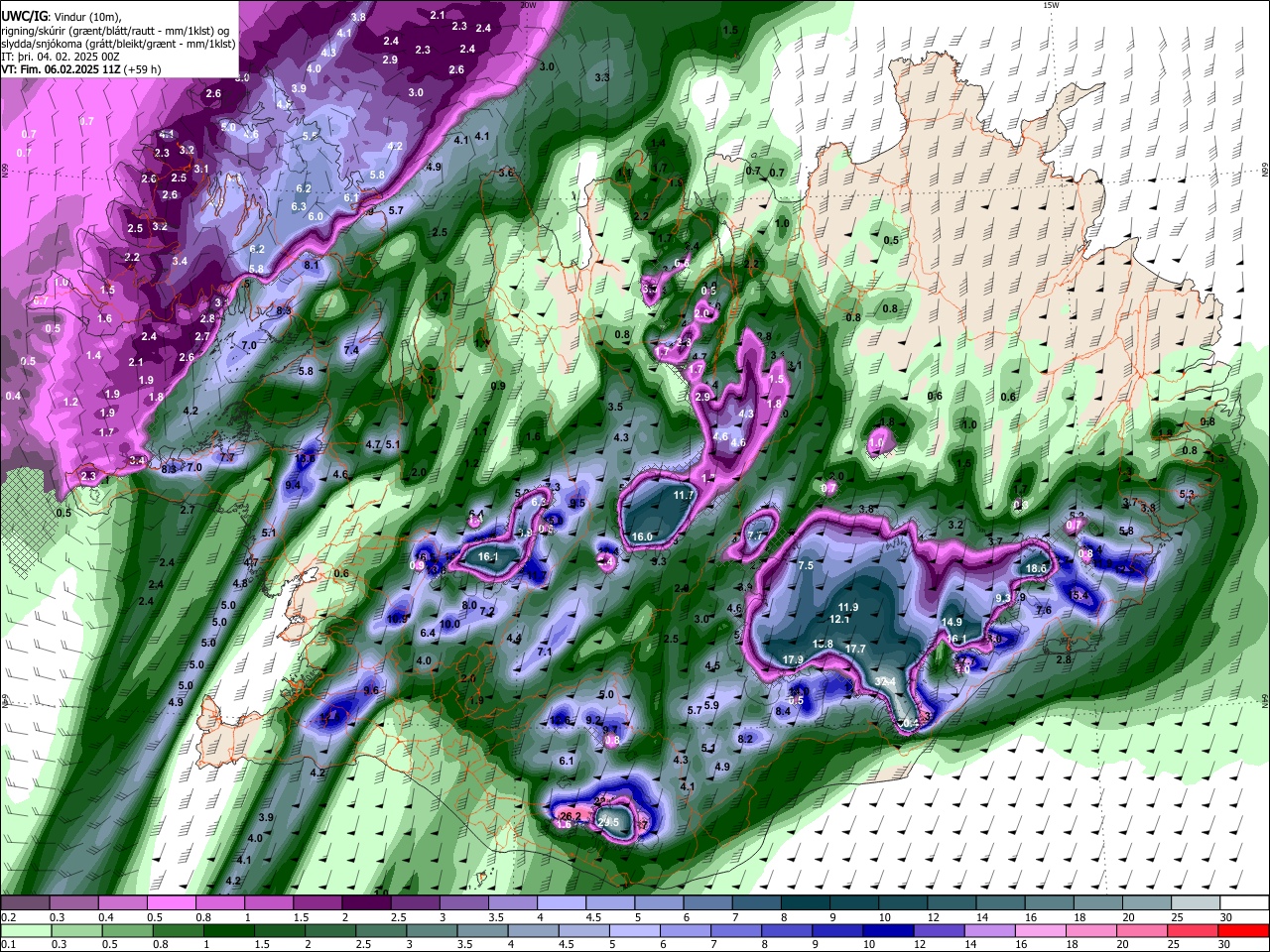Click the first 0.2 swatch in the snow scale
This screenshot has width=1270, height=952.
pos(25,902)
